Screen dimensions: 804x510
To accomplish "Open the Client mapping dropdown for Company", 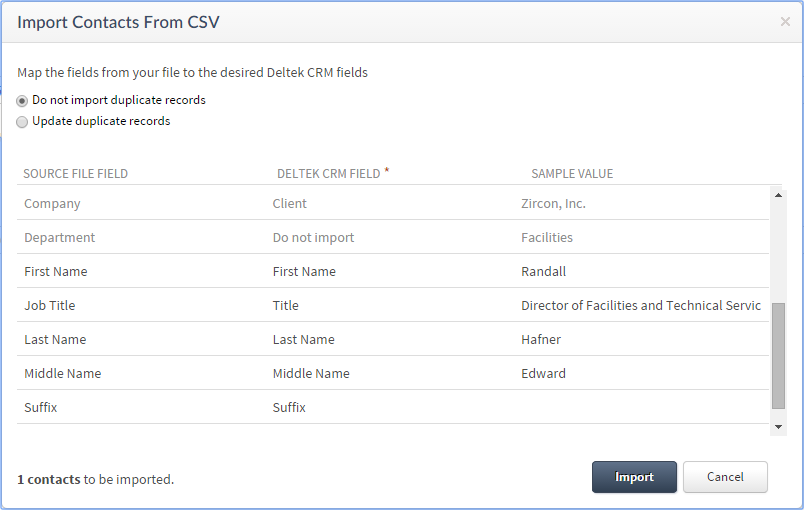I will point(290,204).
